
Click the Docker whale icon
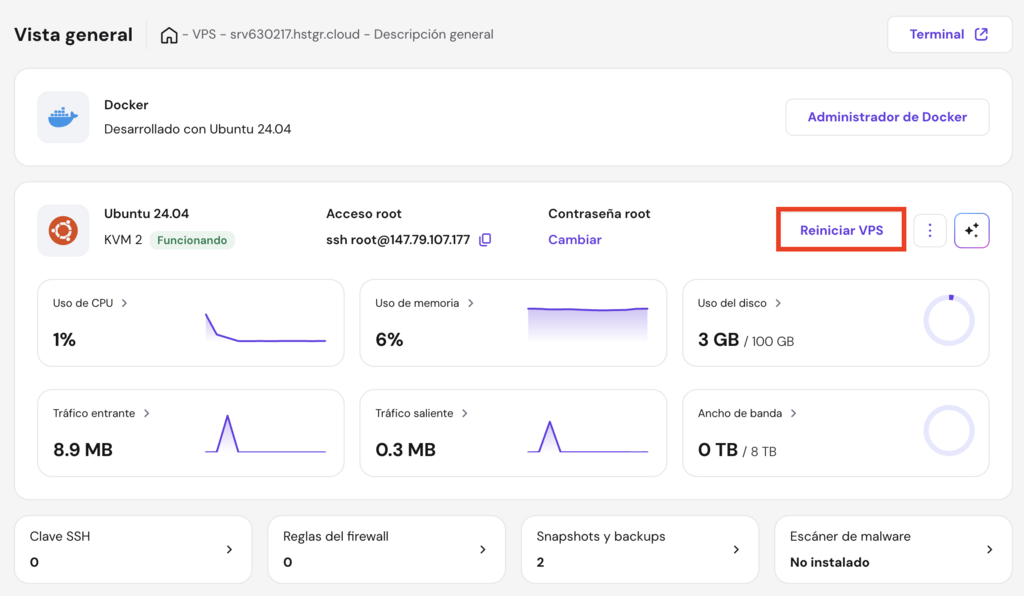pyautogui.click(x=62, y=117)
